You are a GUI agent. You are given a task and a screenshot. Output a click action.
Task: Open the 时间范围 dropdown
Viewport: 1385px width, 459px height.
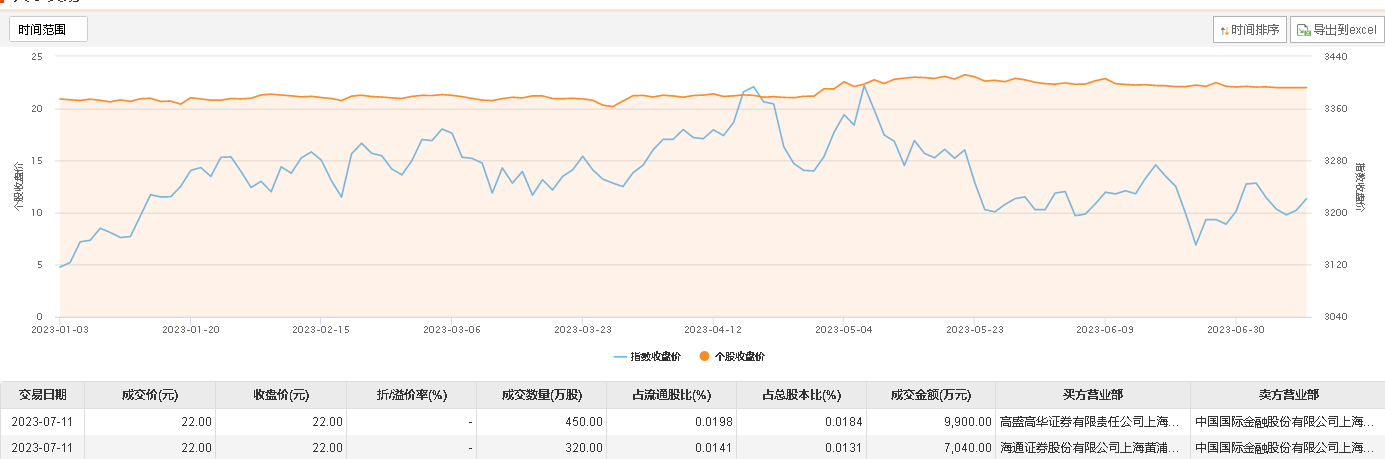click(x=49, y=30)
